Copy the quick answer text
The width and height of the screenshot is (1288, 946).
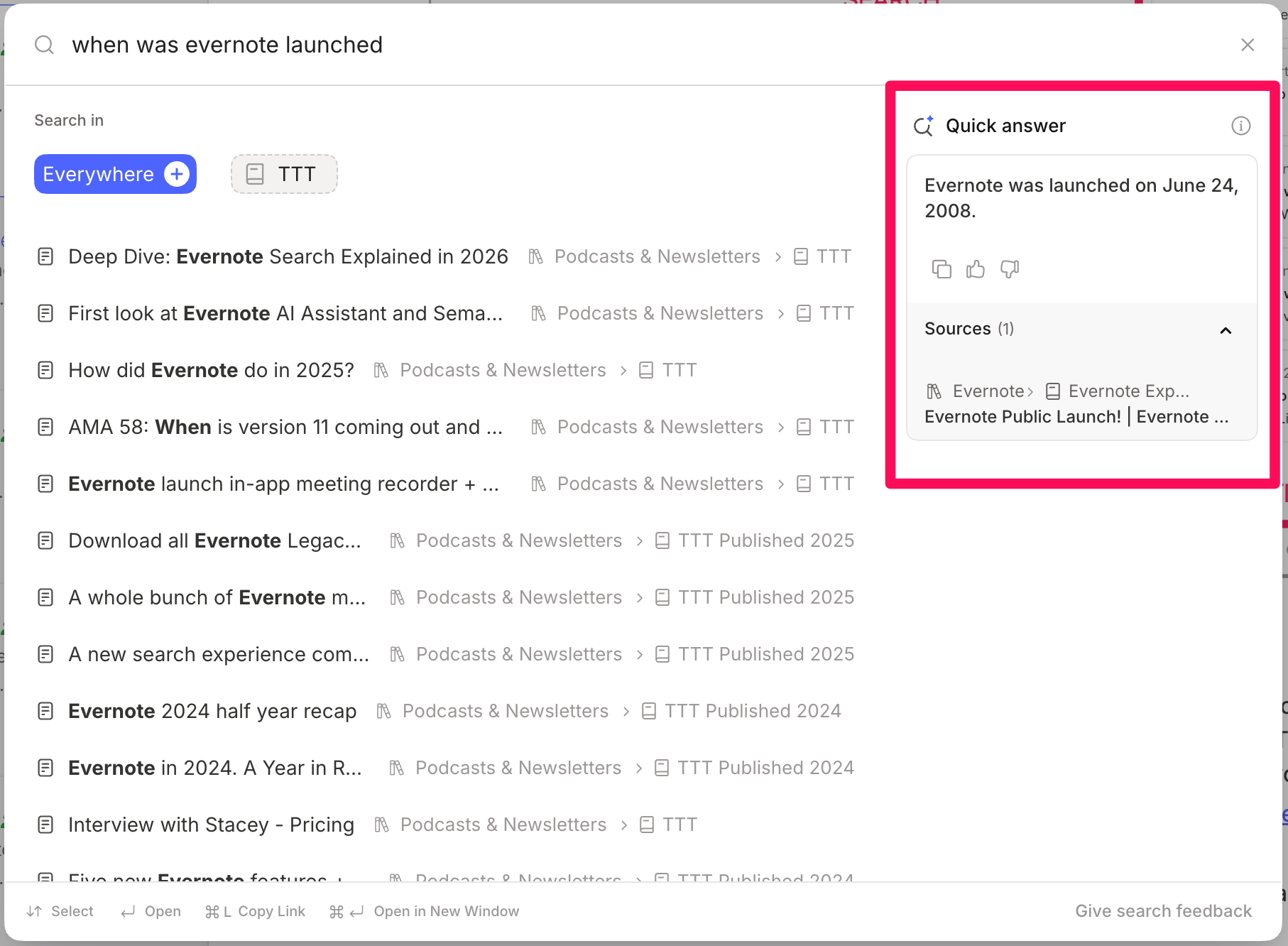[x=942, y=269]
